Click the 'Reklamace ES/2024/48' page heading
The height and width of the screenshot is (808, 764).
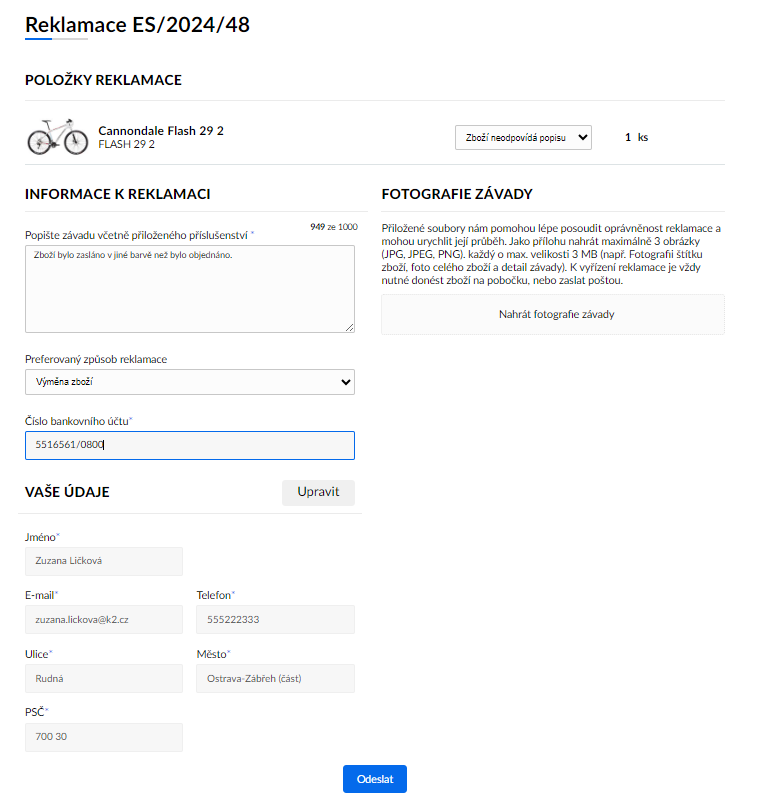[137, 25]
